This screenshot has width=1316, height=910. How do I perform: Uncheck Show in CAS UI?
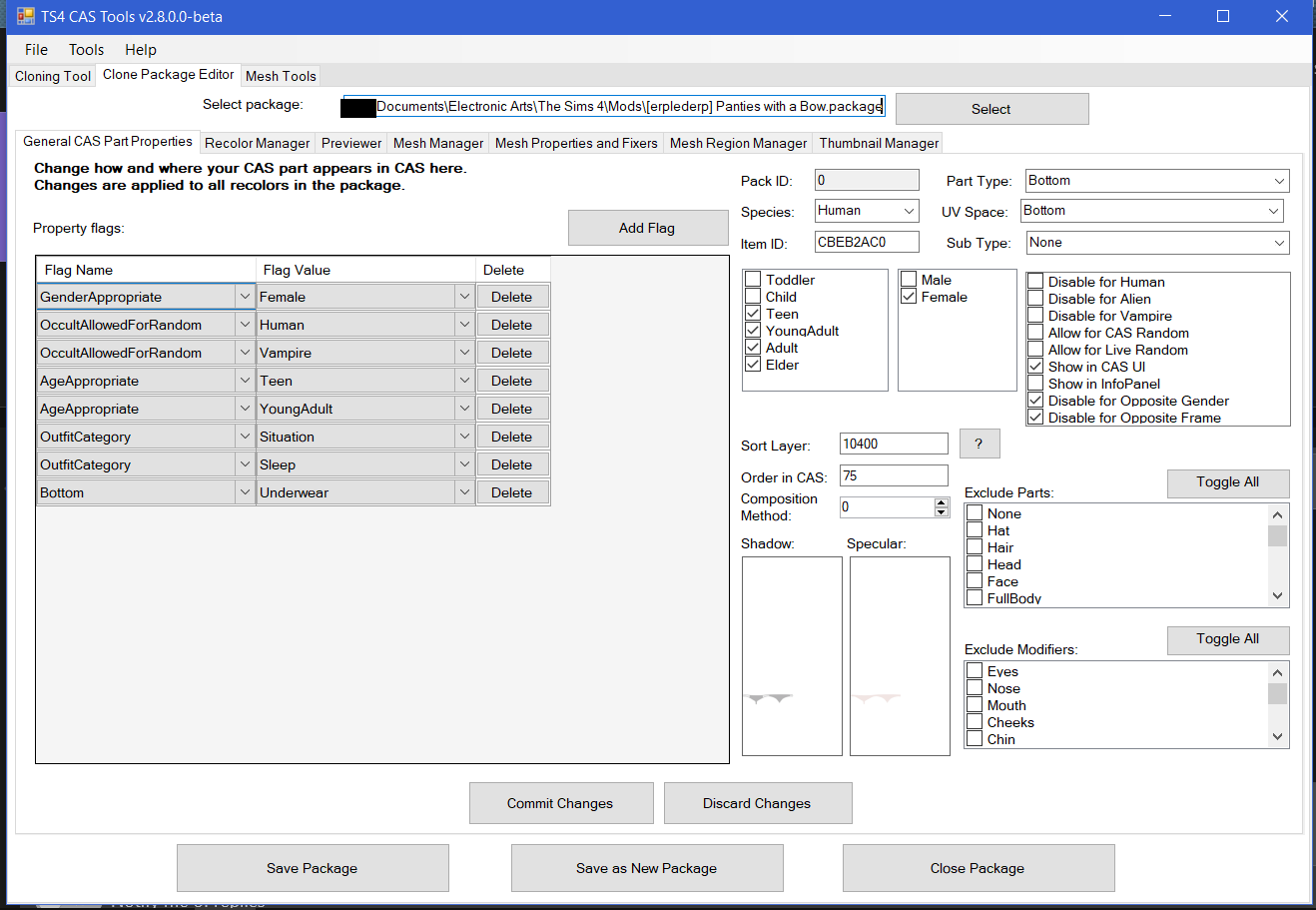tap(1035, 367)
